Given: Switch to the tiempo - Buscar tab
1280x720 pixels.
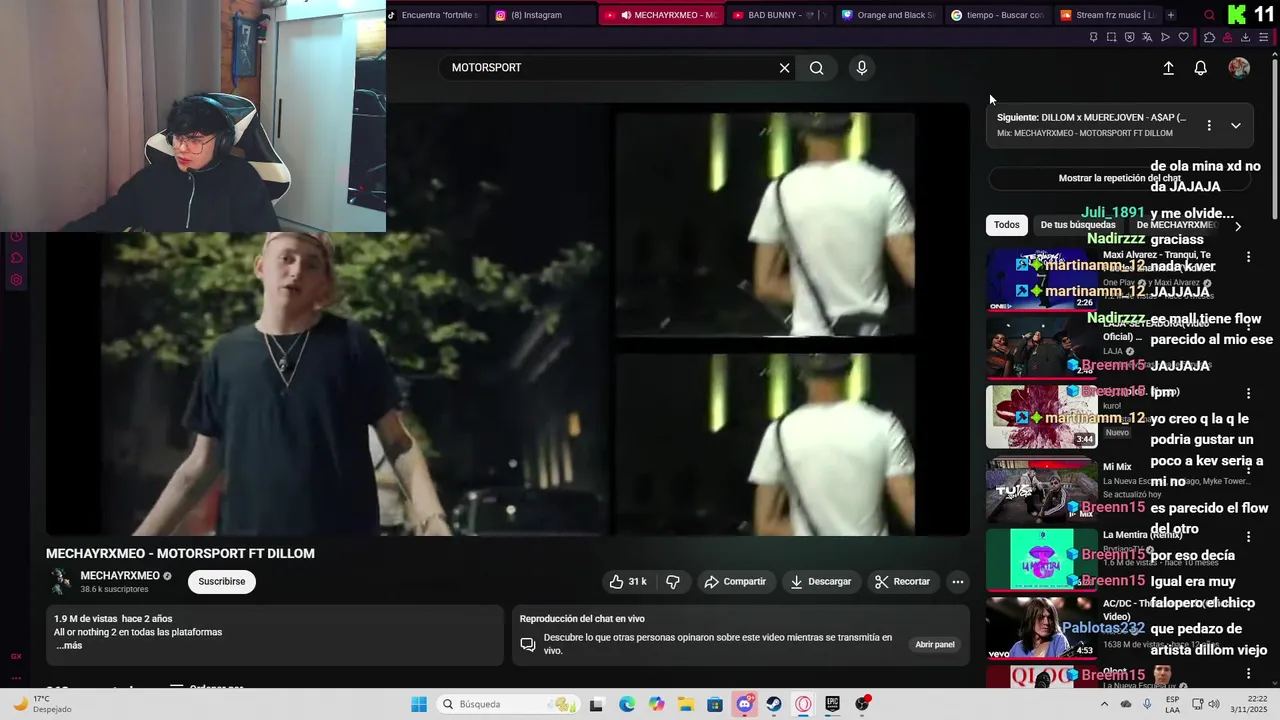Looking at the screenshot, I should click(x=996, y=15).
